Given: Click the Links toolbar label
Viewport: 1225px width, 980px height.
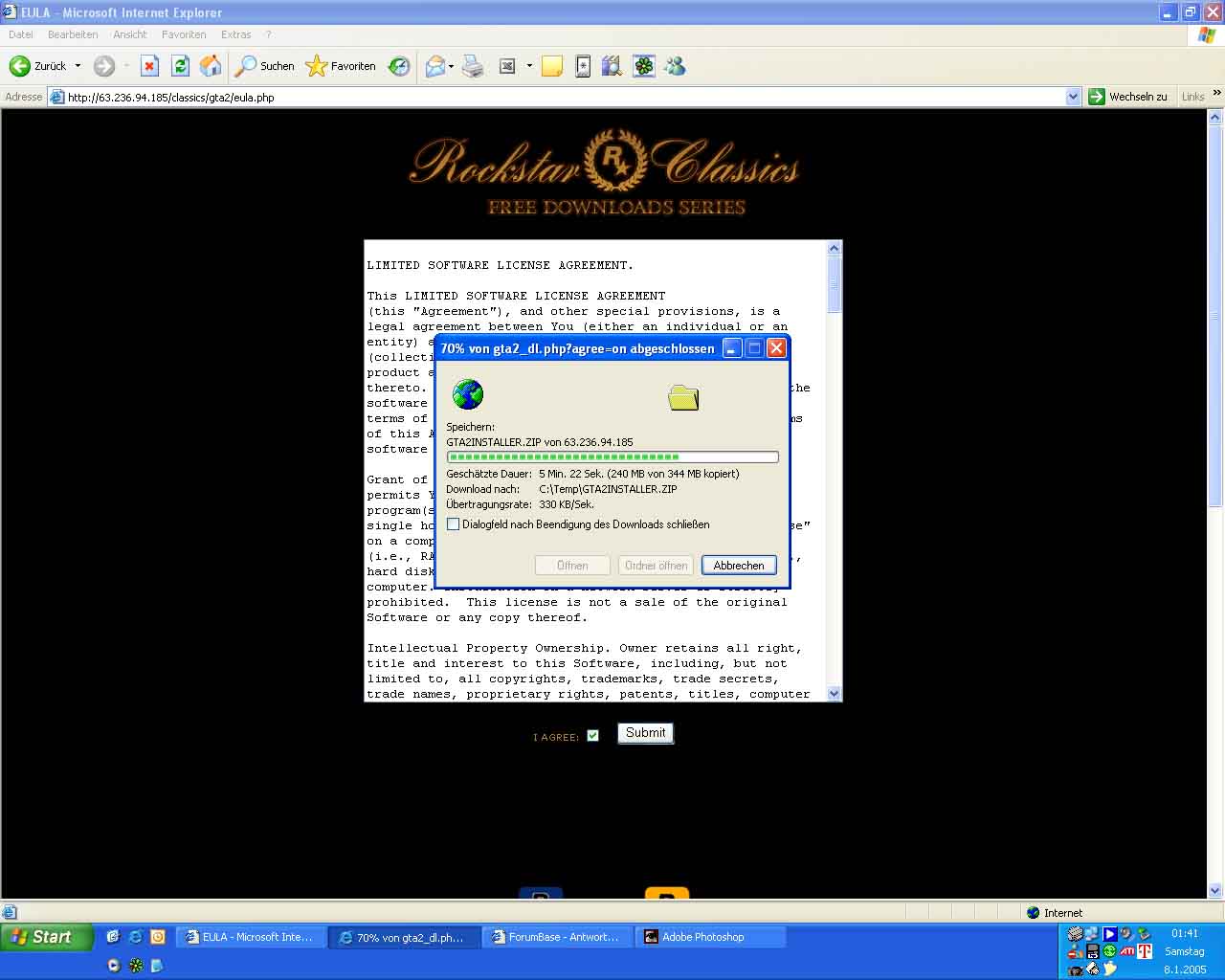Looking at the screenshot, I should pos(1192,97).
